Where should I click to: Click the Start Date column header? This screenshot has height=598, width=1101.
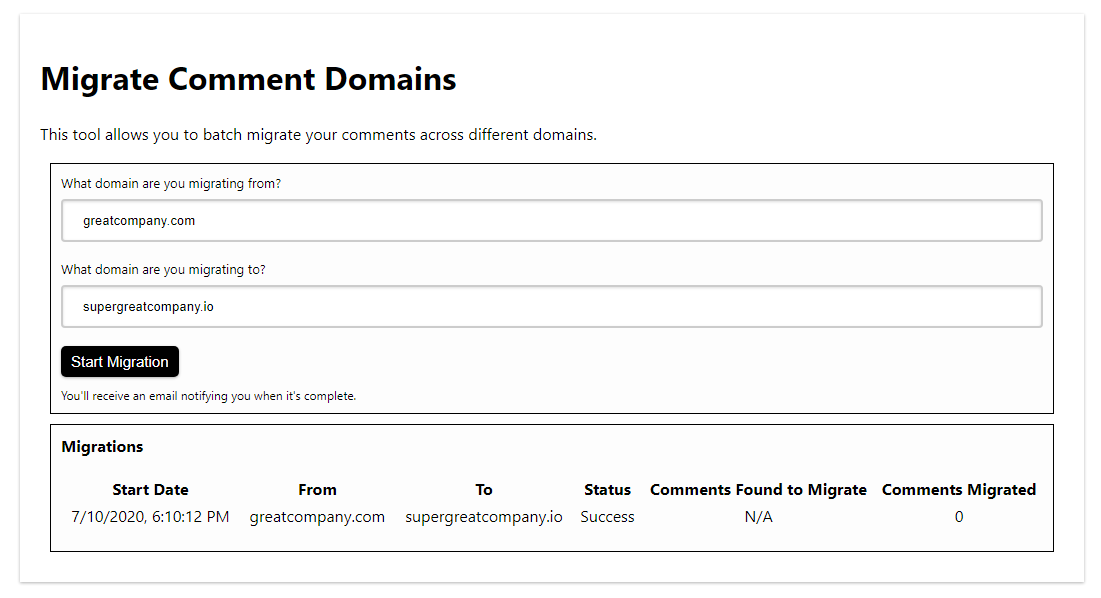point(150,490)
